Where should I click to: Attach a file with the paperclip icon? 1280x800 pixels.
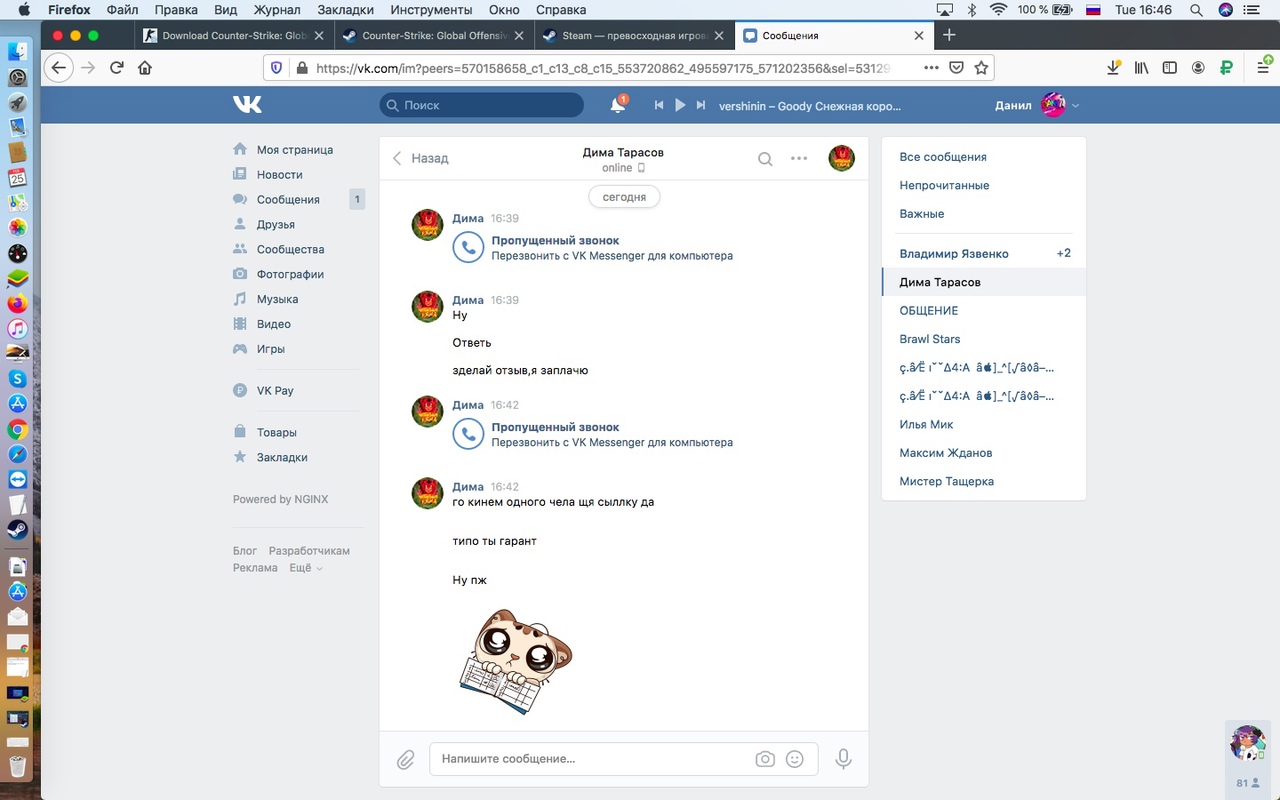(x=405, y=759)
